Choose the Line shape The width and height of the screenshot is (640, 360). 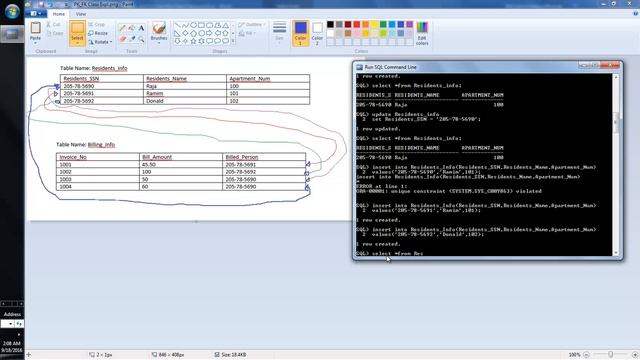[177, 25]
